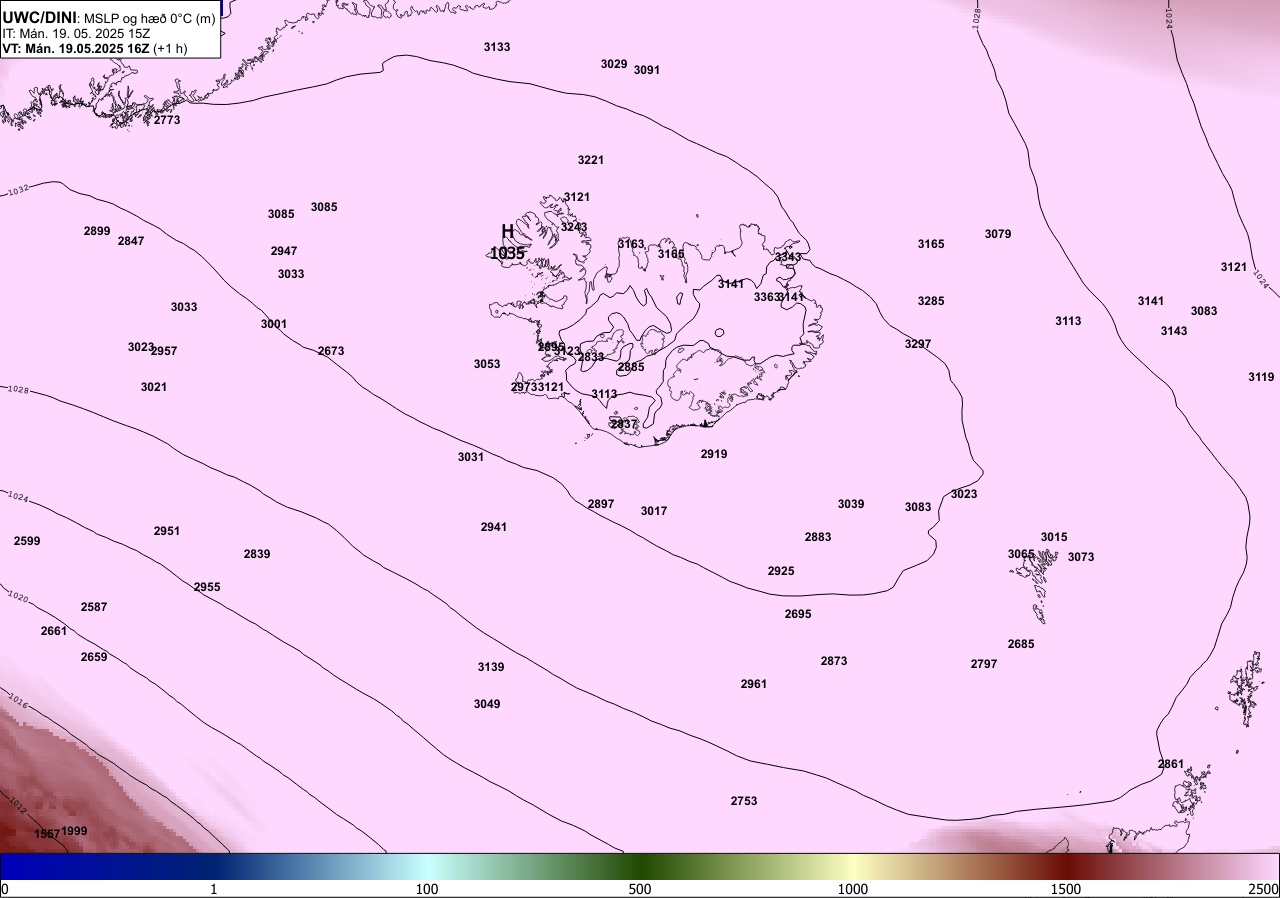Click the 2773 value near the Greenland coast
Image resolution: width=1280 pixels, height=898 pixels.
[x=167, y=120]
